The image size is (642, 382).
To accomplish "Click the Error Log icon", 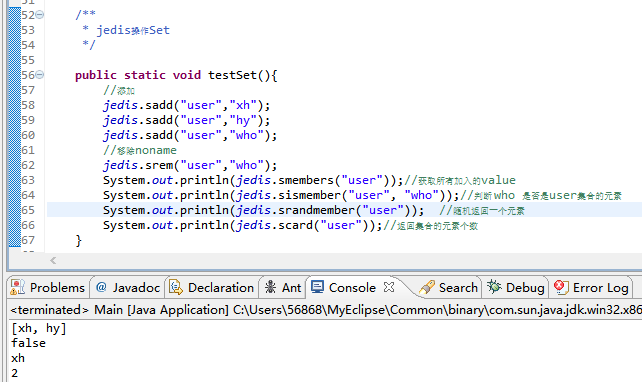I will pyautogui.click(x=561, y=287).
